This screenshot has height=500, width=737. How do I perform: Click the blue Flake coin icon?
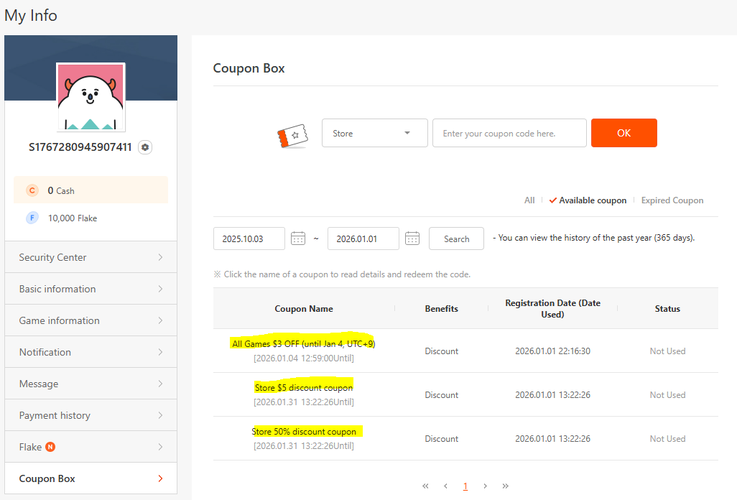tap(32, 218)
